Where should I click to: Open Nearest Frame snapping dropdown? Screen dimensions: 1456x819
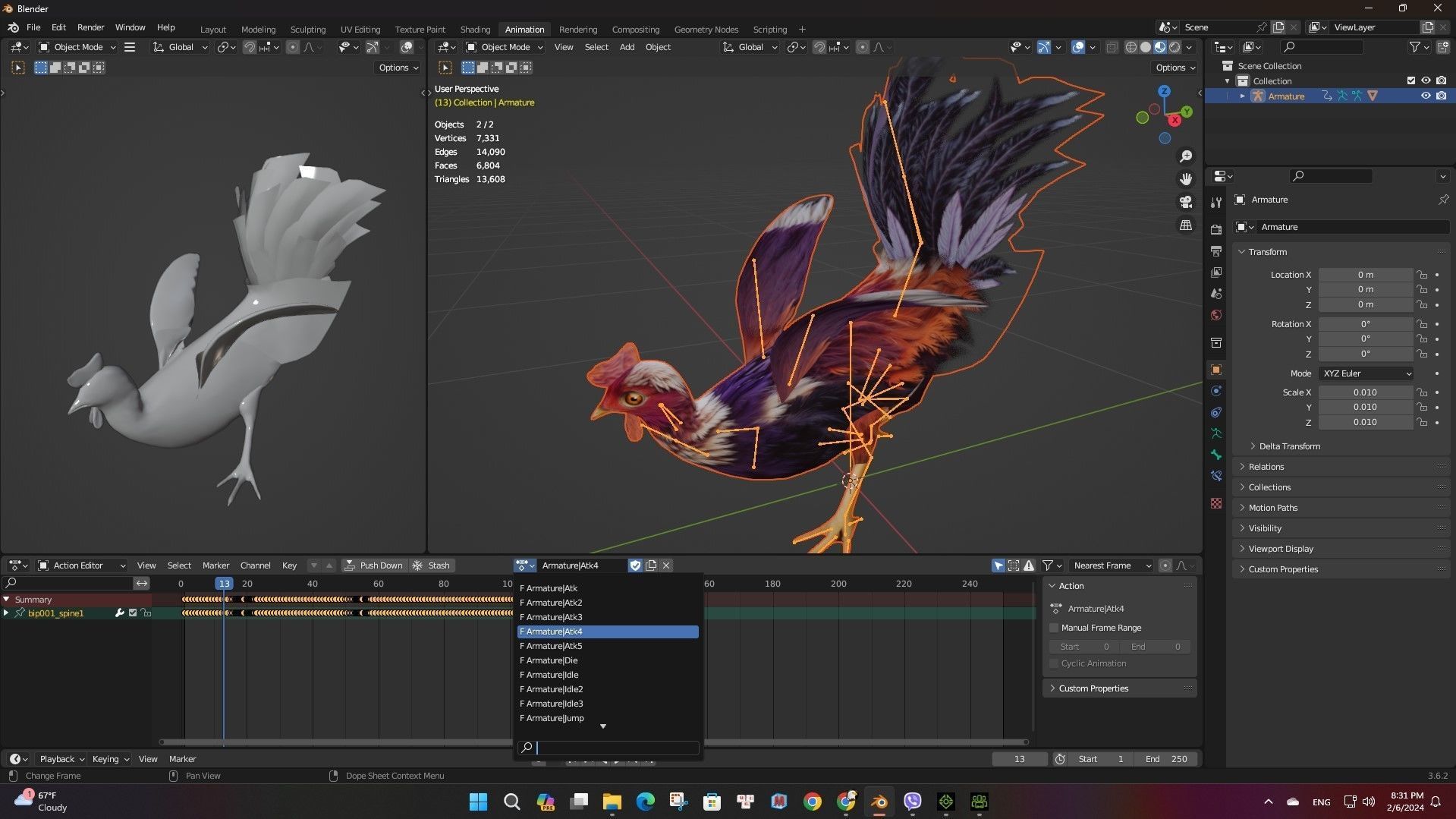pos(1111,565)
